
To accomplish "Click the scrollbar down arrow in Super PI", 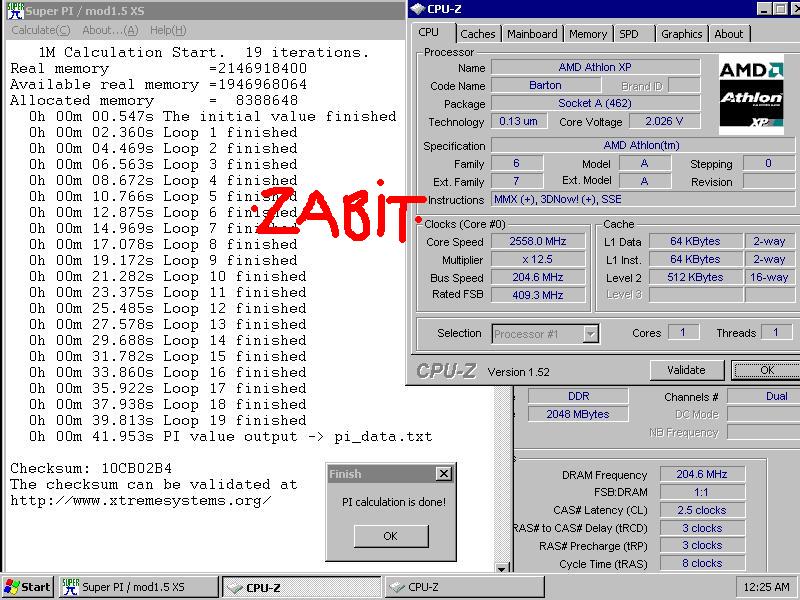I will pyautogui.click(x=502, y=568).
